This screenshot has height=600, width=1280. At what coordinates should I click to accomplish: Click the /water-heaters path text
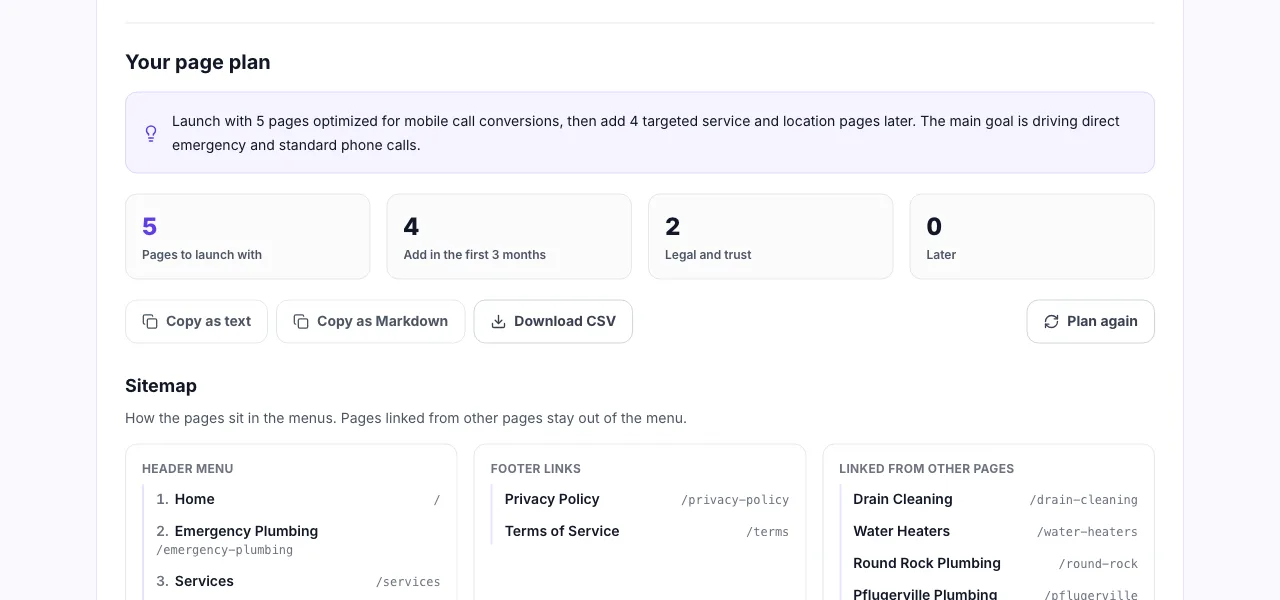[x=1088, y=532]
